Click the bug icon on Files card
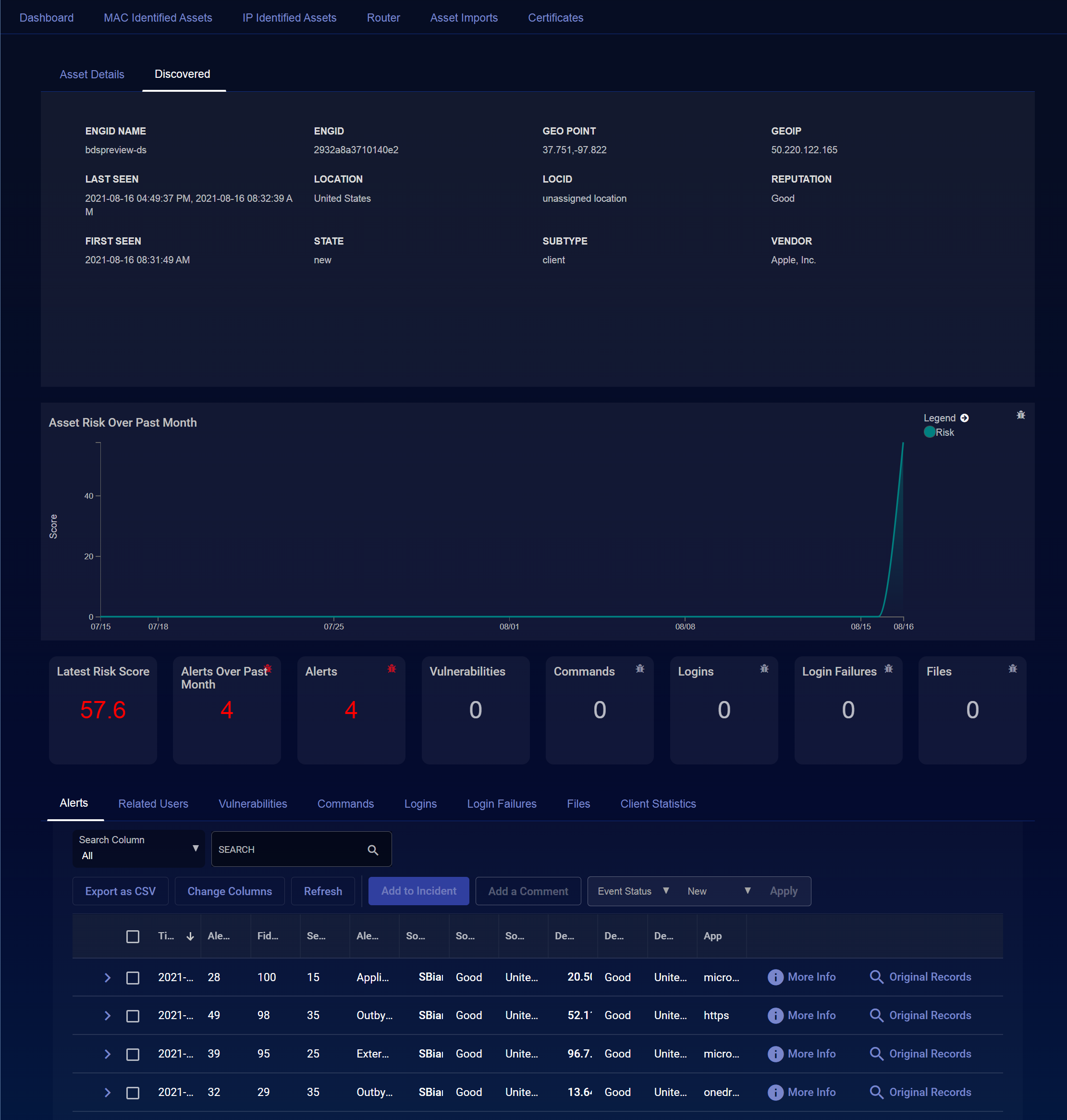1067x1120 pixels. (x=1012, y=669)
